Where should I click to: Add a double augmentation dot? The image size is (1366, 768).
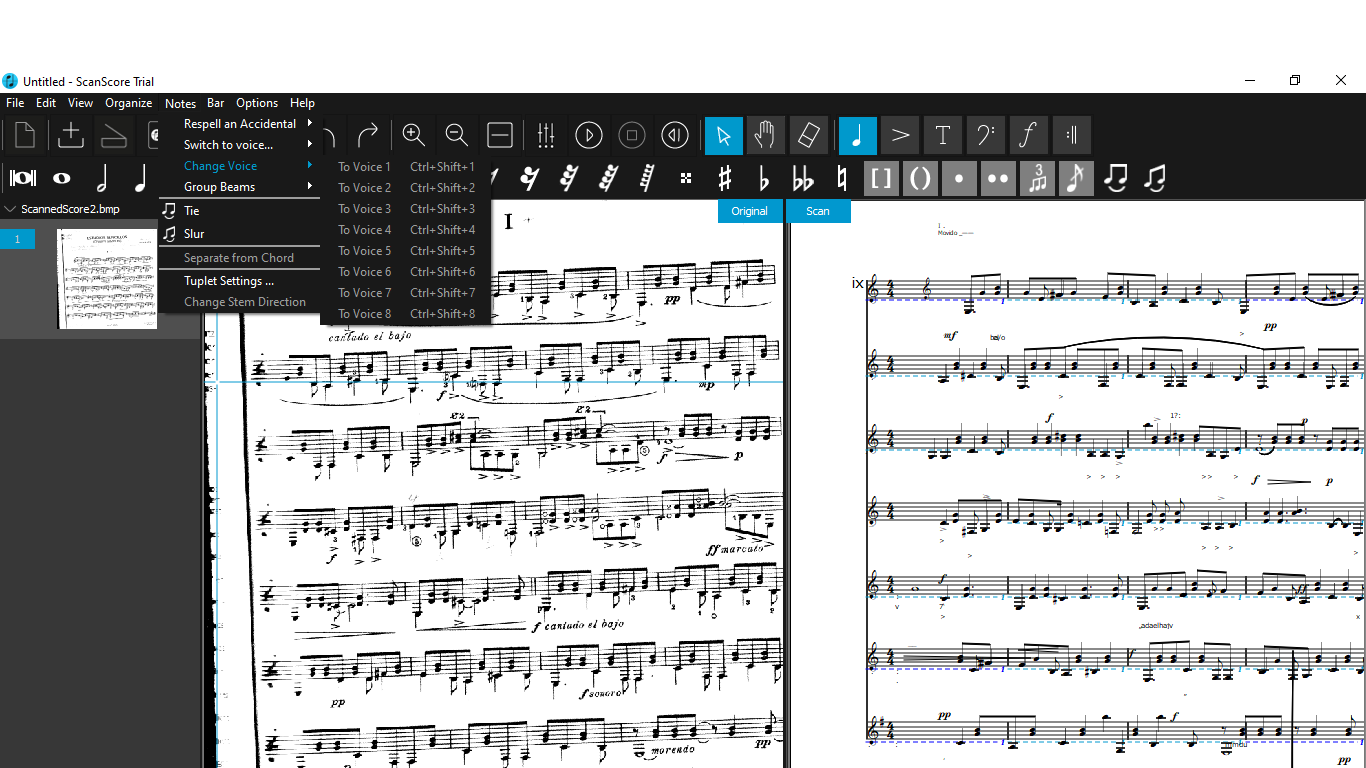[x=998, y=179]
